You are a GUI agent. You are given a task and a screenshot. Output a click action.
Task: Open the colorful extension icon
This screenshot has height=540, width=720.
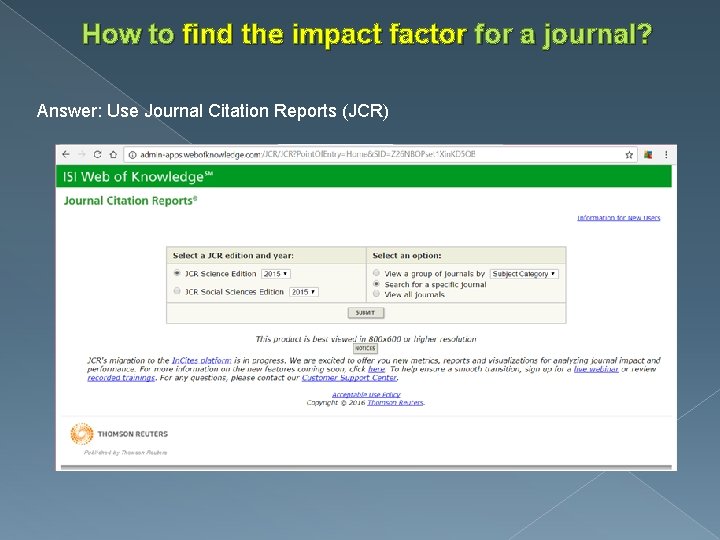click(648, 155)
